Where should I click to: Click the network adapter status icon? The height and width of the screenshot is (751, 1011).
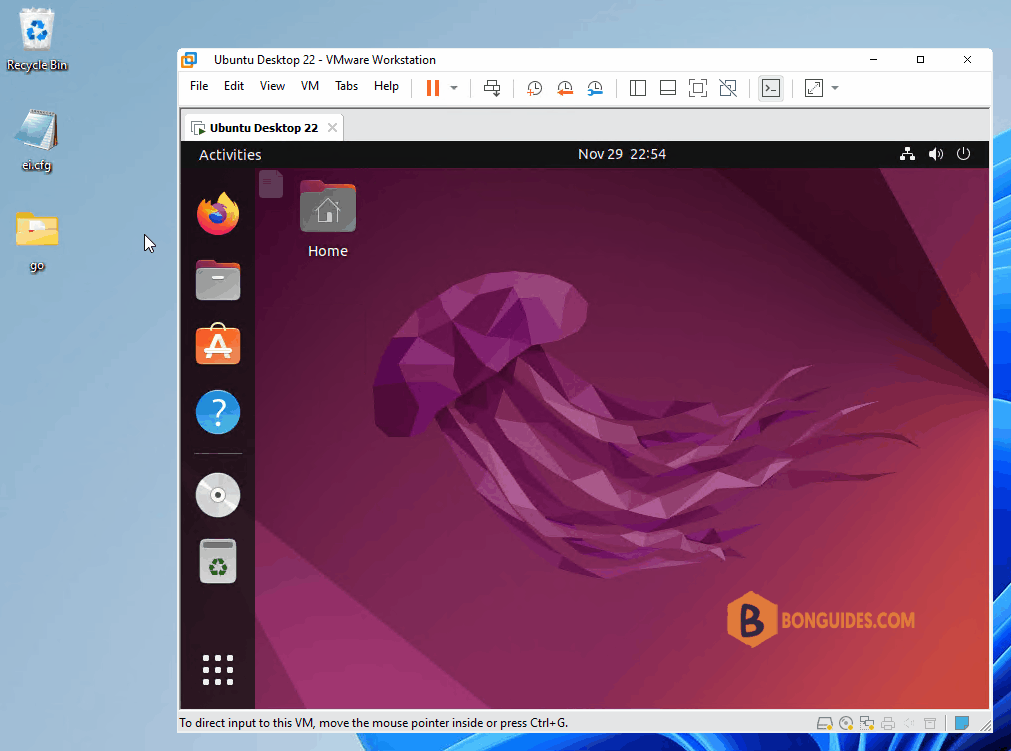[x=867, y=723]
